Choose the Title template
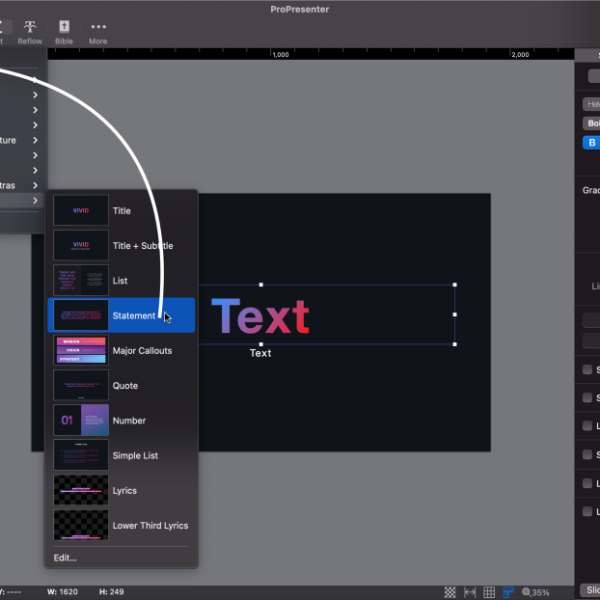The height and width of the screenshot is (600, 600). click(121, 210)
